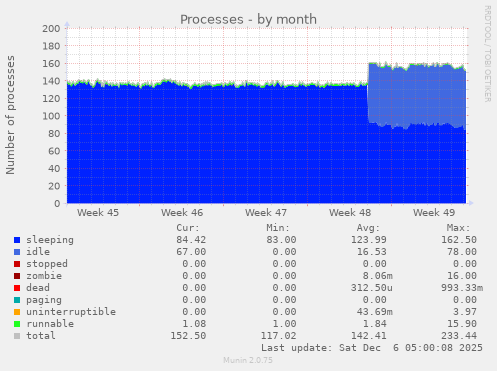Click the total legend color swatch
This screenshot has width=497, height=371.
tap(17, 336)
